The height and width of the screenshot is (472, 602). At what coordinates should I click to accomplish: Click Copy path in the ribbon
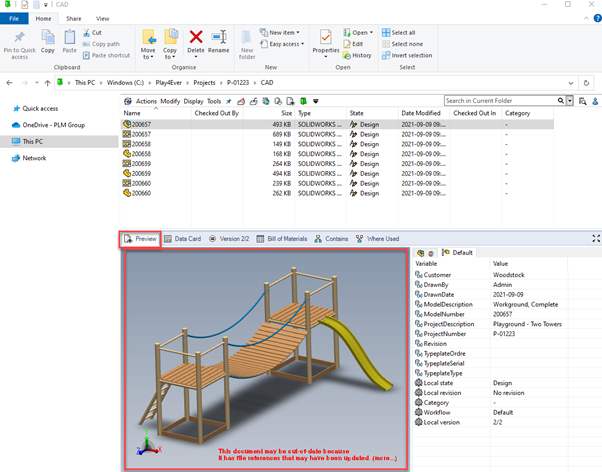101,44
